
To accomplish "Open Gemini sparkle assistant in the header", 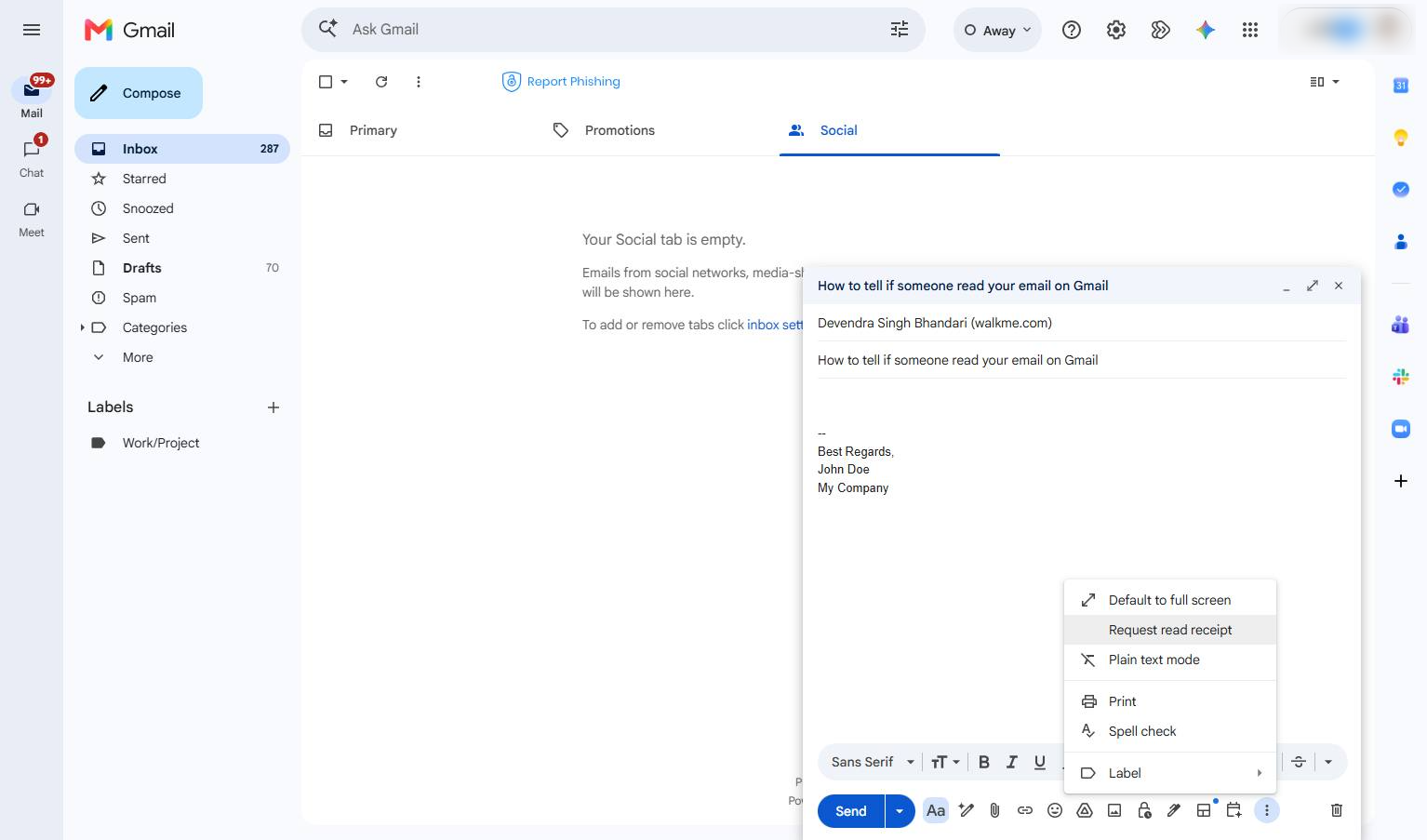I will tap(1206, 30).
